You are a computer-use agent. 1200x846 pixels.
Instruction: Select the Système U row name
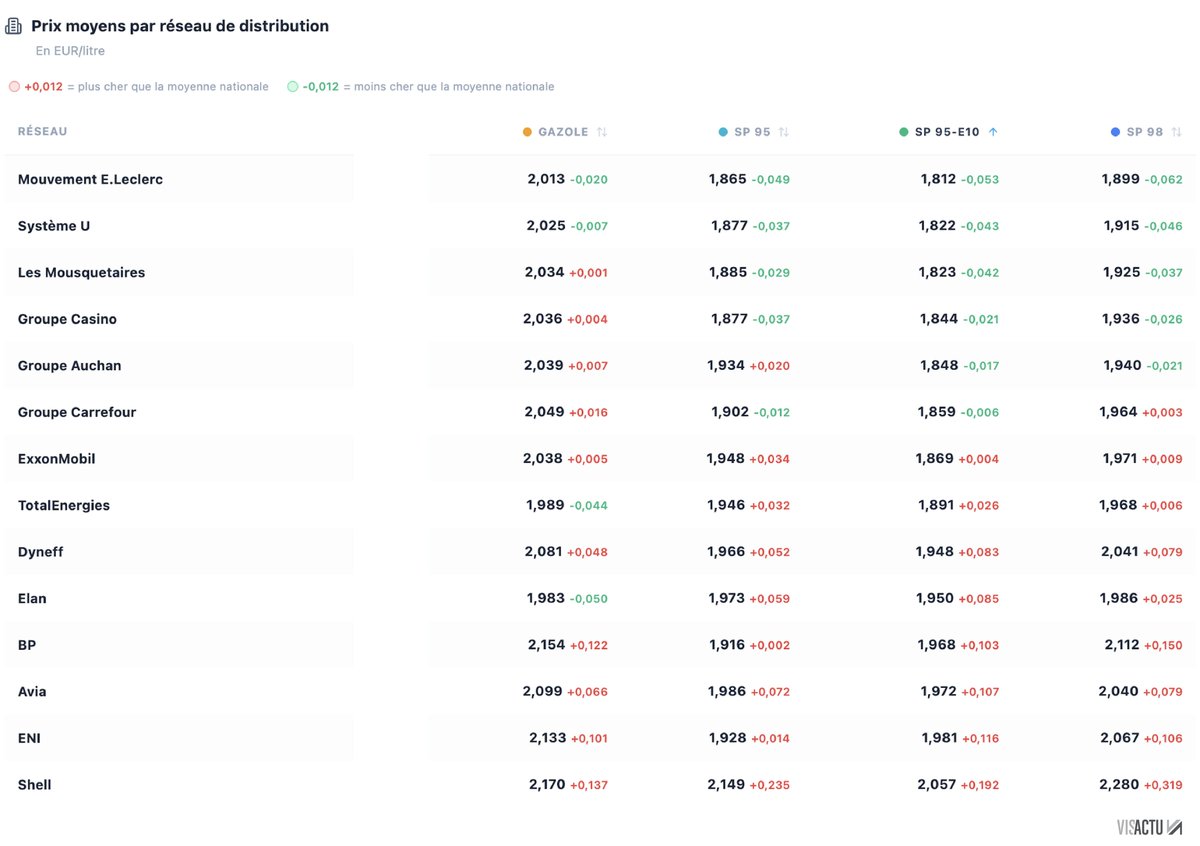[54, 226]
